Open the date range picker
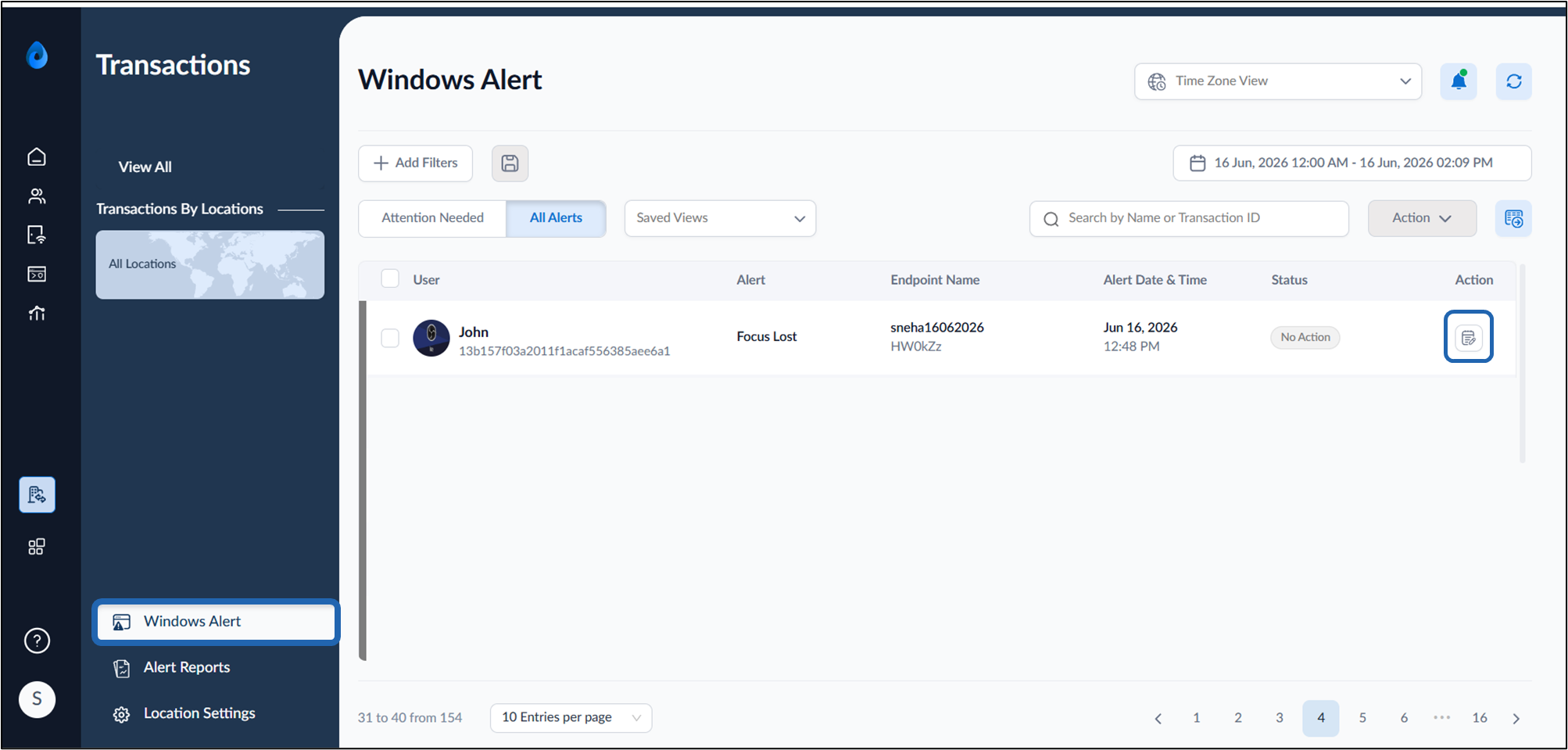The image size is (1568, 750). tap(1352, 163)
